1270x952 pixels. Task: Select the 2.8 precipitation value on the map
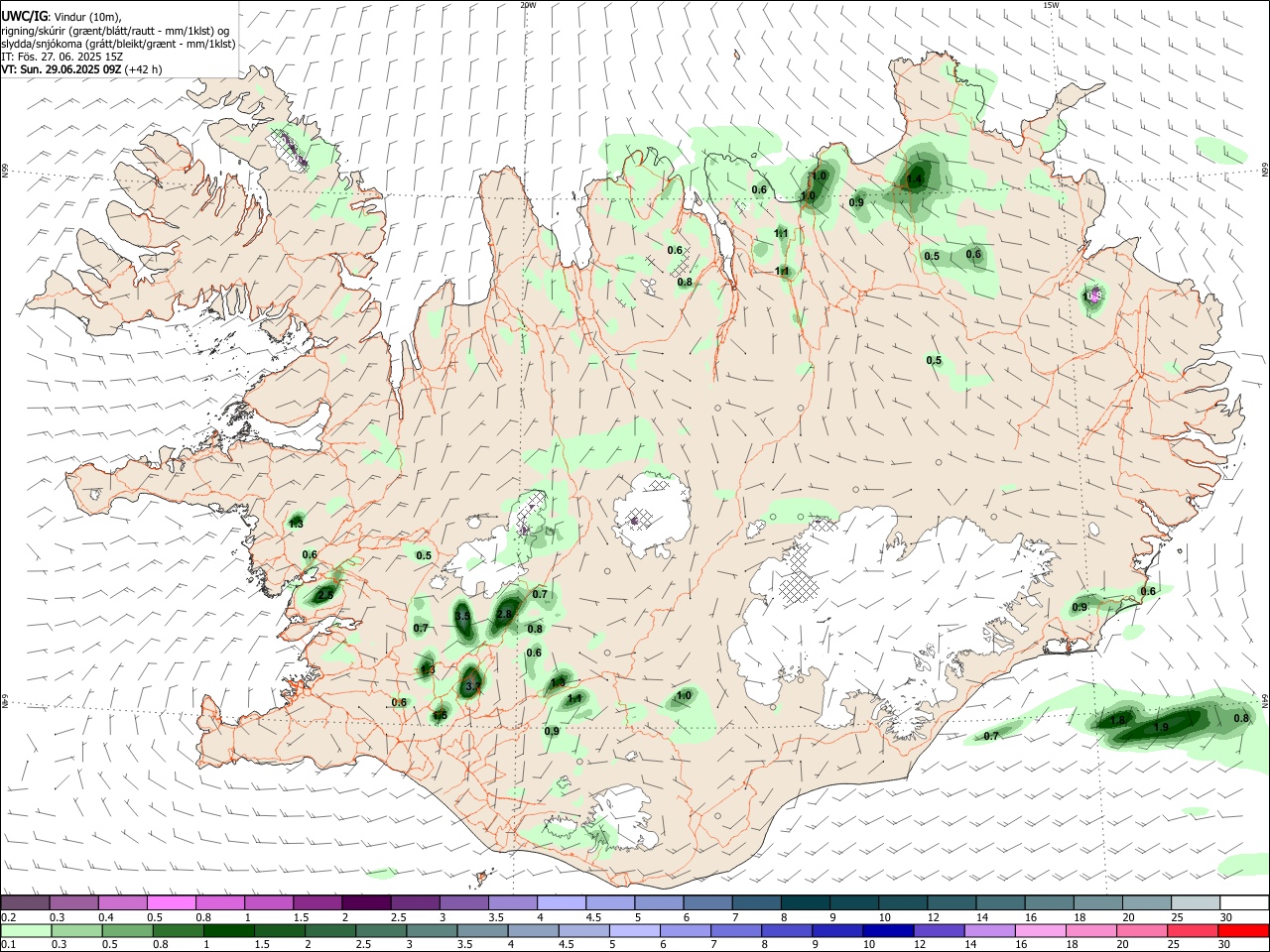pyautogui.click(x=504, y=615)
